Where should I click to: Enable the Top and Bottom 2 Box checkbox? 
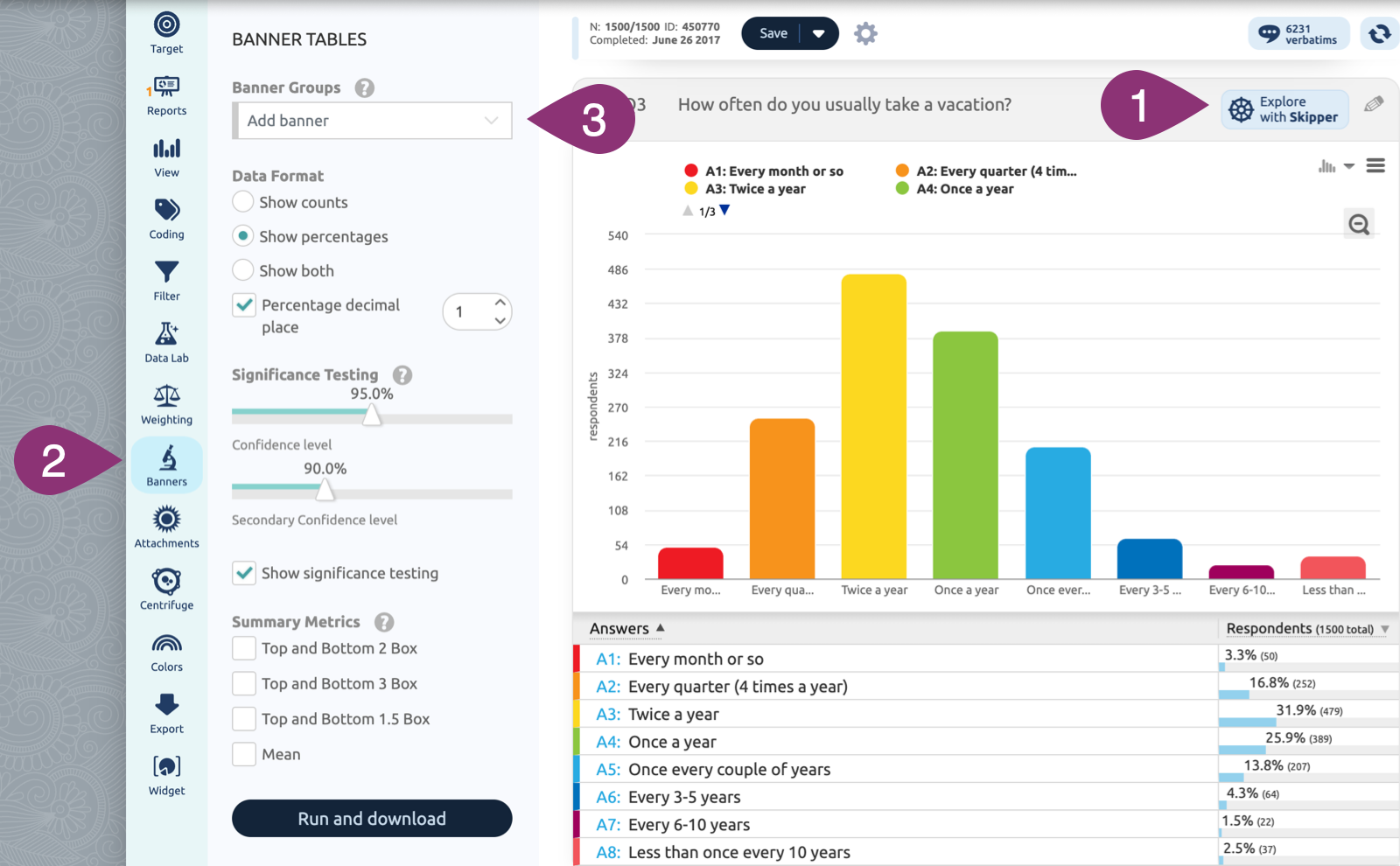tap(244, 648)
